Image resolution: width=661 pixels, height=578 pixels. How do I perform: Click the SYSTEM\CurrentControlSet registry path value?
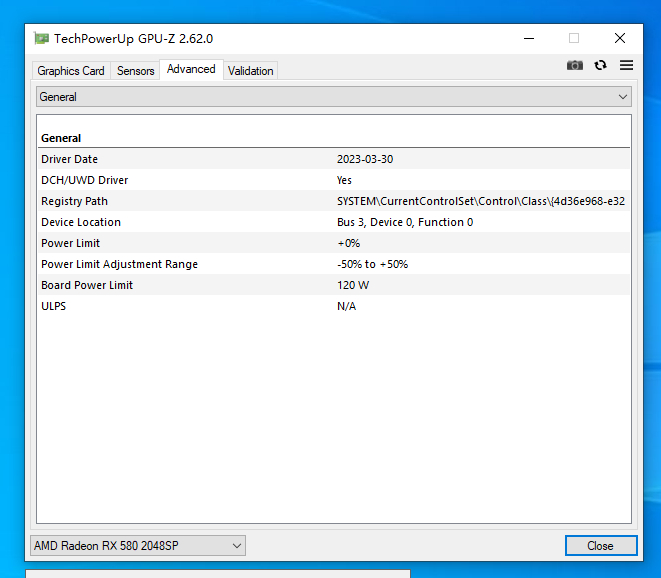click(x=481, y=201)
